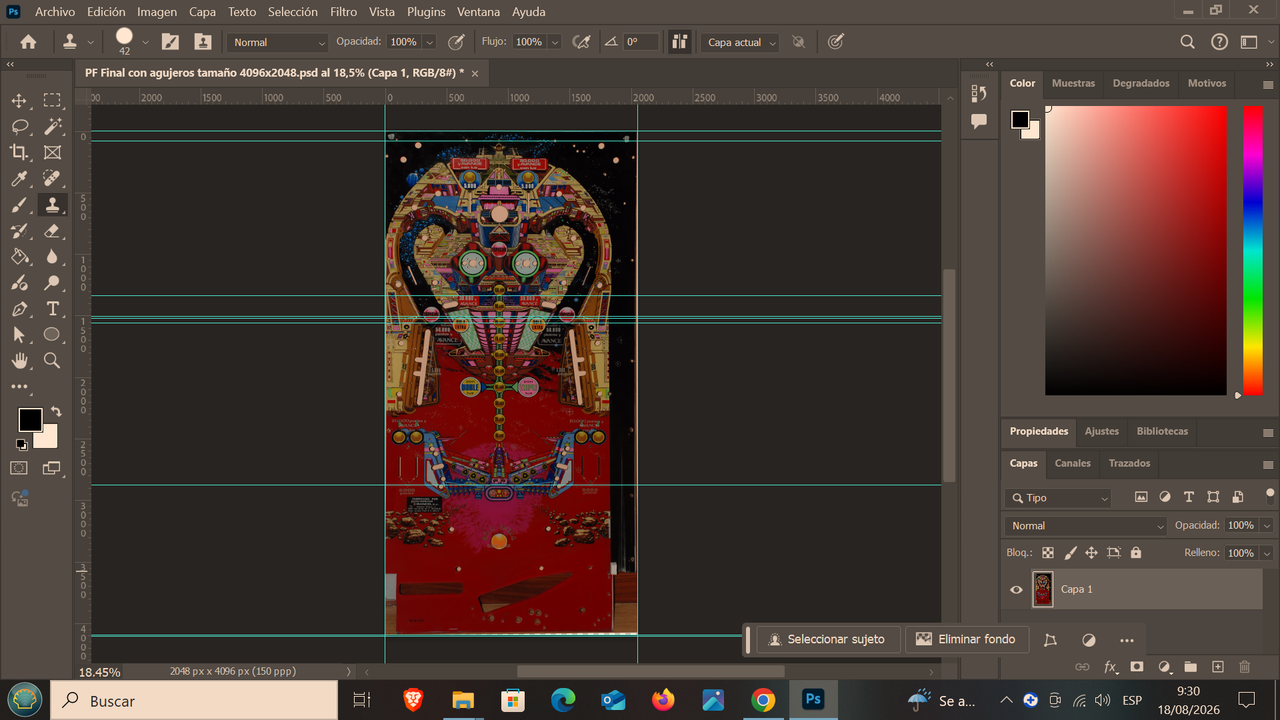1280x720 pixels.
Task: Expand the options bar Opacidad slider arrow
Action: tap(429, 42)
